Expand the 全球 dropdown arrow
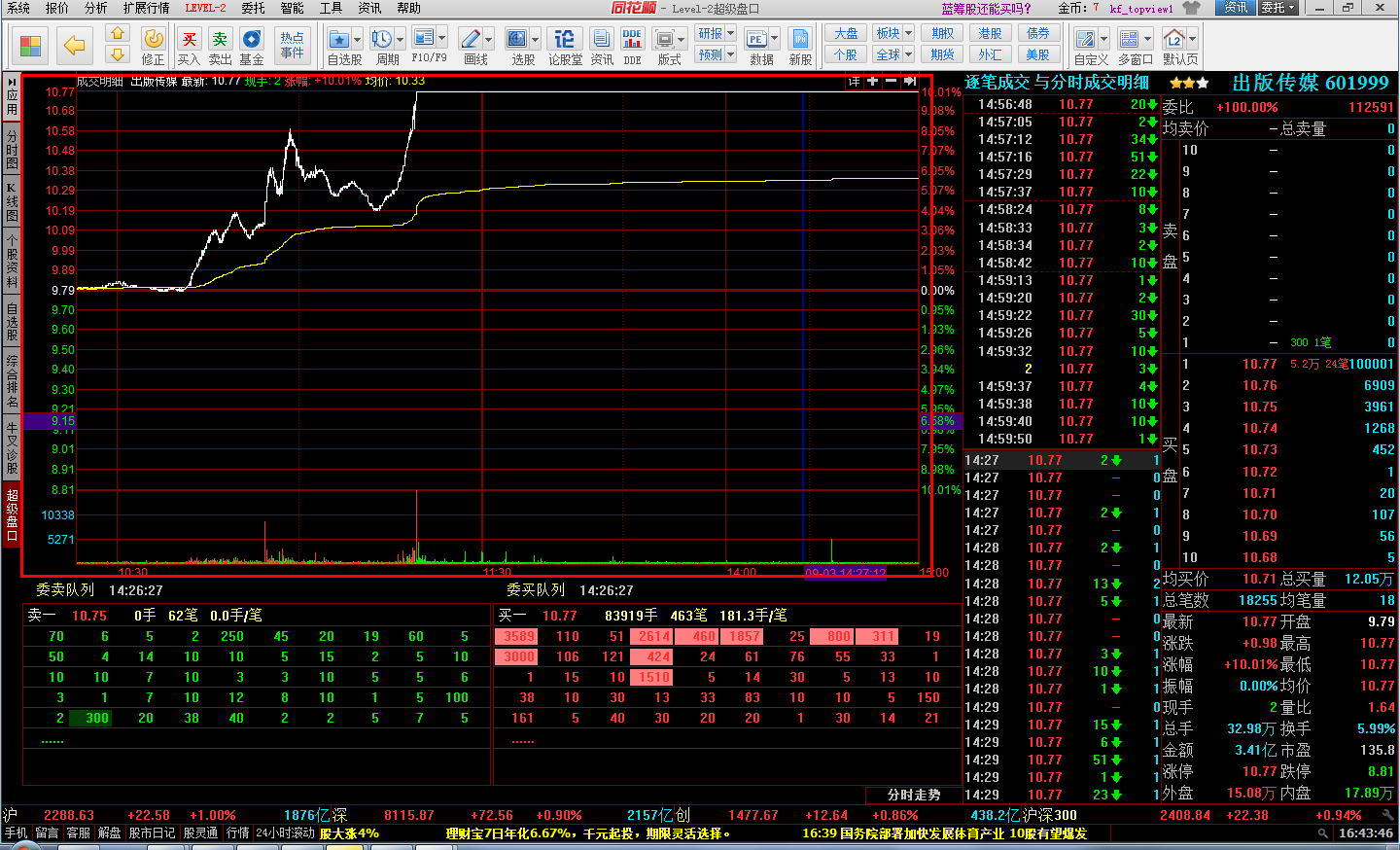Screen dimensions: 1400x850 [908, 54]
